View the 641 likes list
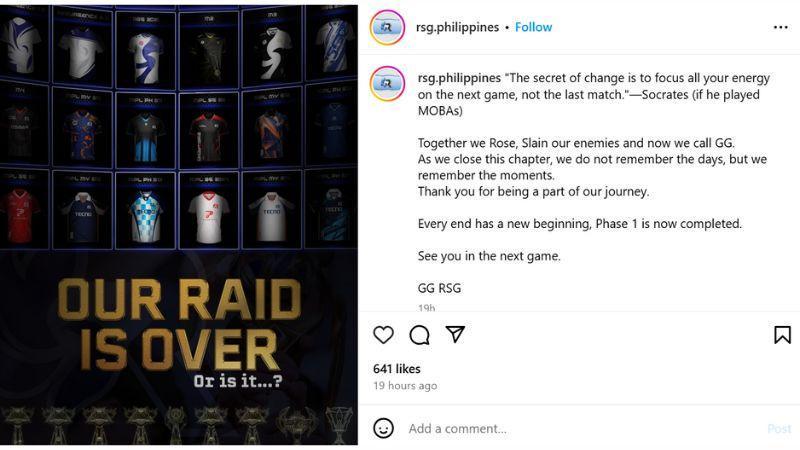The width and height of the screenshot is (800, 450). (x=396, y=369)
